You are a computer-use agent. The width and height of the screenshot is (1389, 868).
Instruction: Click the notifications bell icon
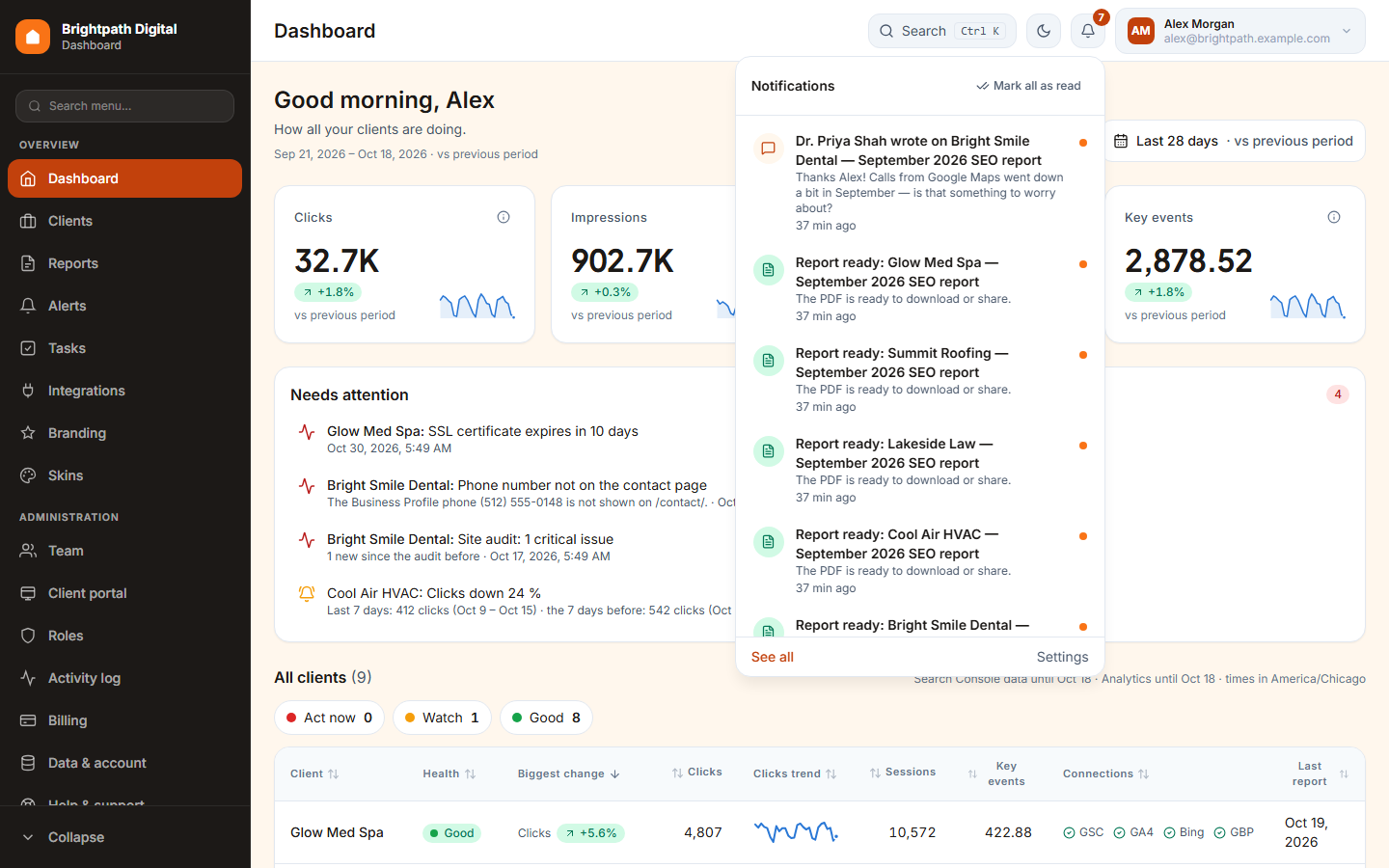coord(1088,31)
